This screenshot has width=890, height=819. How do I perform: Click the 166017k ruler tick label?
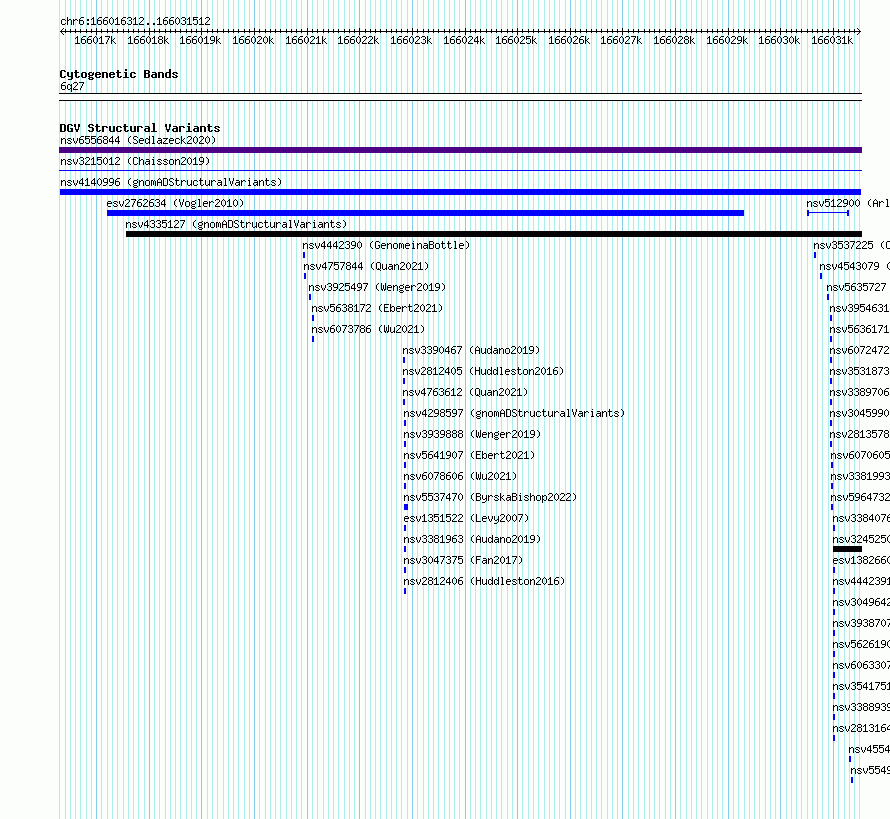click(95, 40)
